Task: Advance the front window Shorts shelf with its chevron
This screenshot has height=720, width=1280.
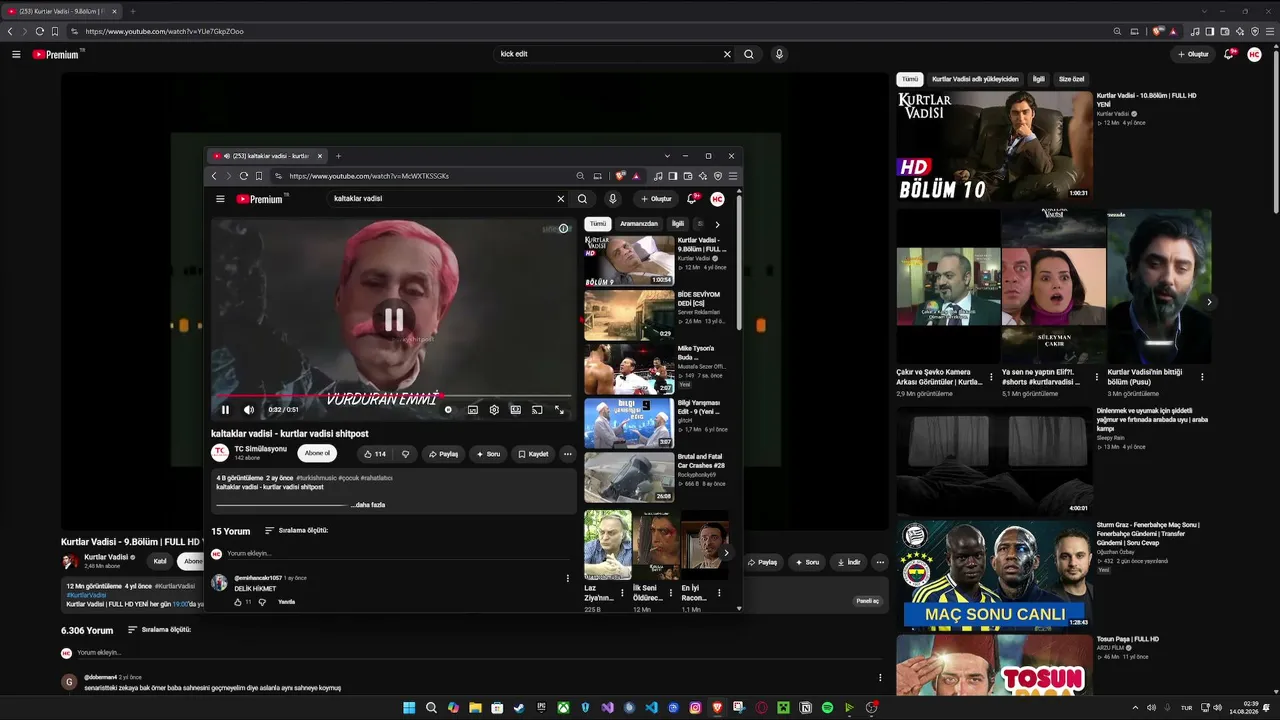Action: 726,552
